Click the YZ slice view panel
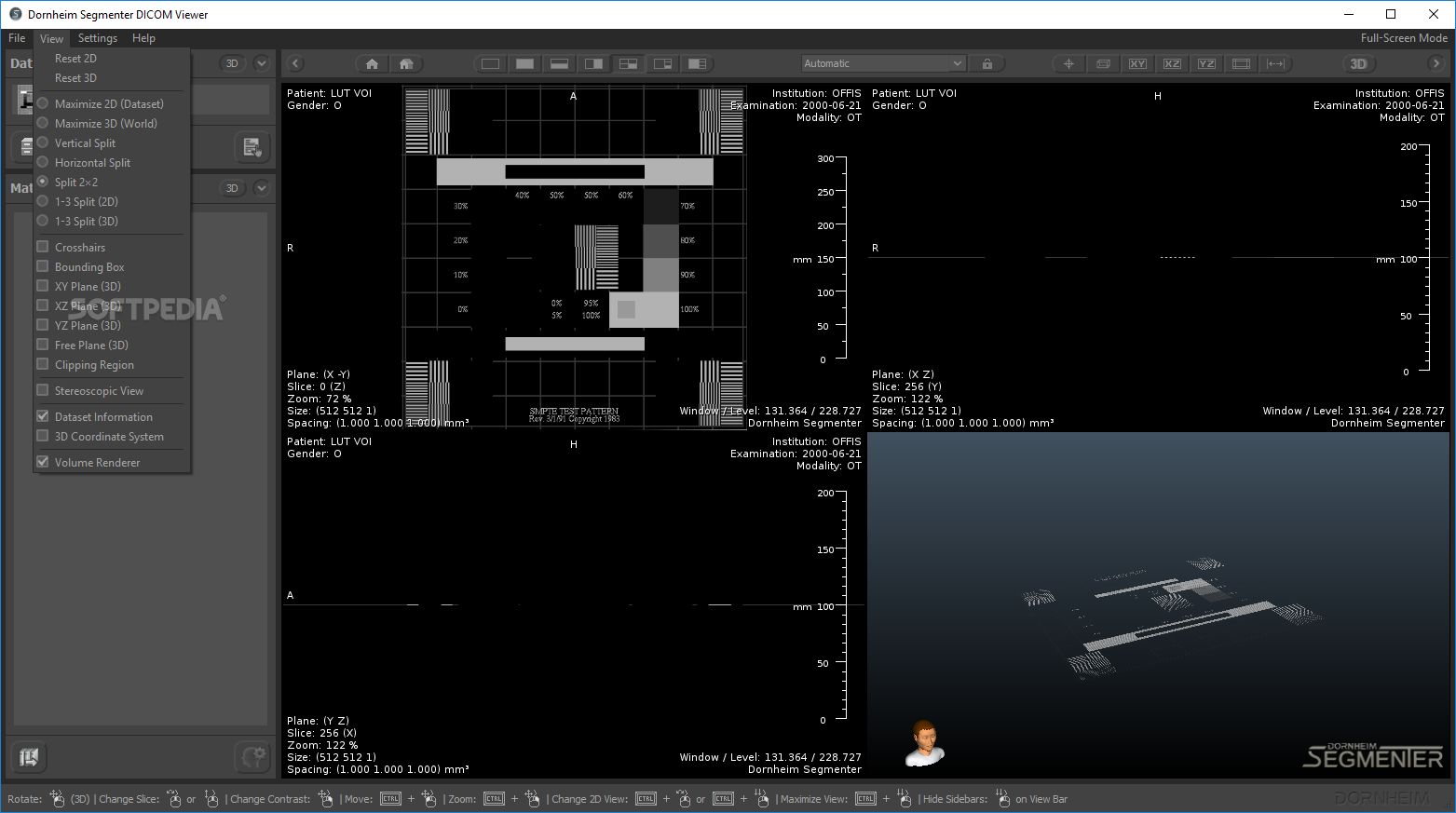The height and width of the screenshot is (813, 1456). tap(574, 605)
